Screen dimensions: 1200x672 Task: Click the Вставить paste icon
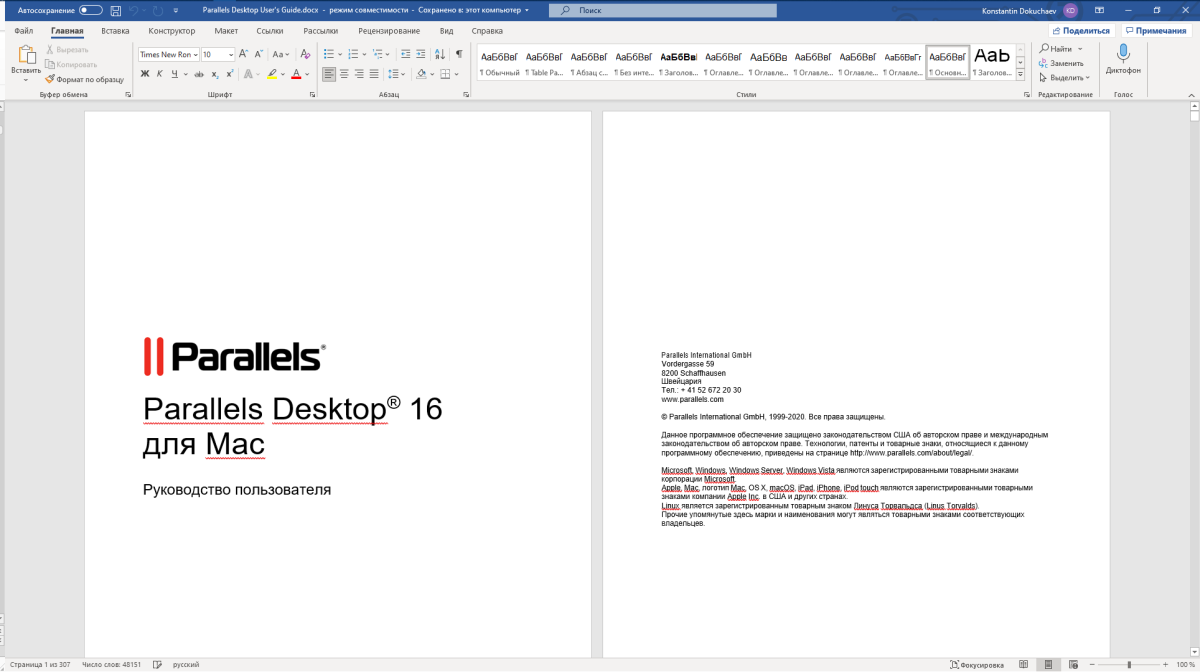[x=26, y=56]
